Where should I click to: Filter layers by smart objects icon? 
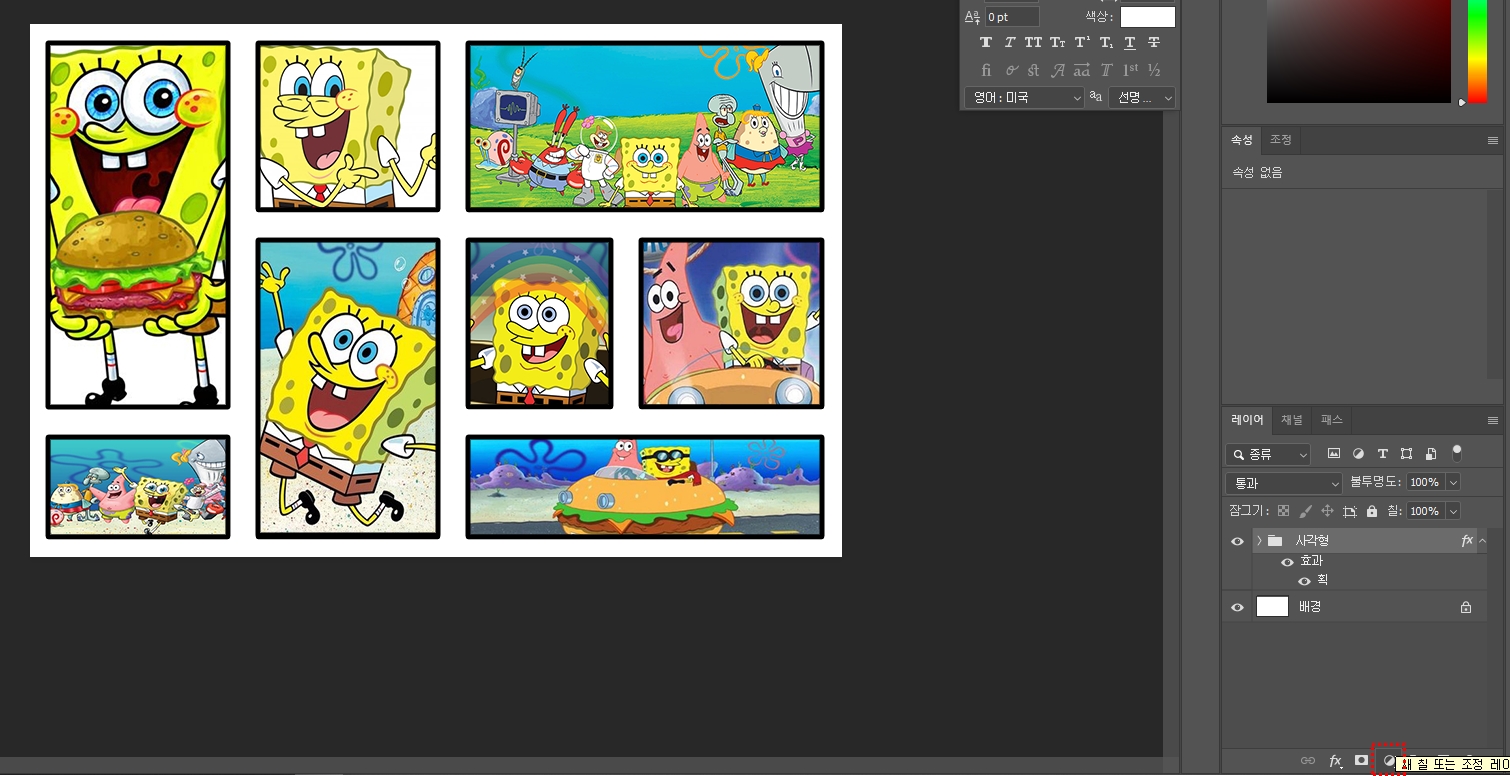pos(1431,454)
